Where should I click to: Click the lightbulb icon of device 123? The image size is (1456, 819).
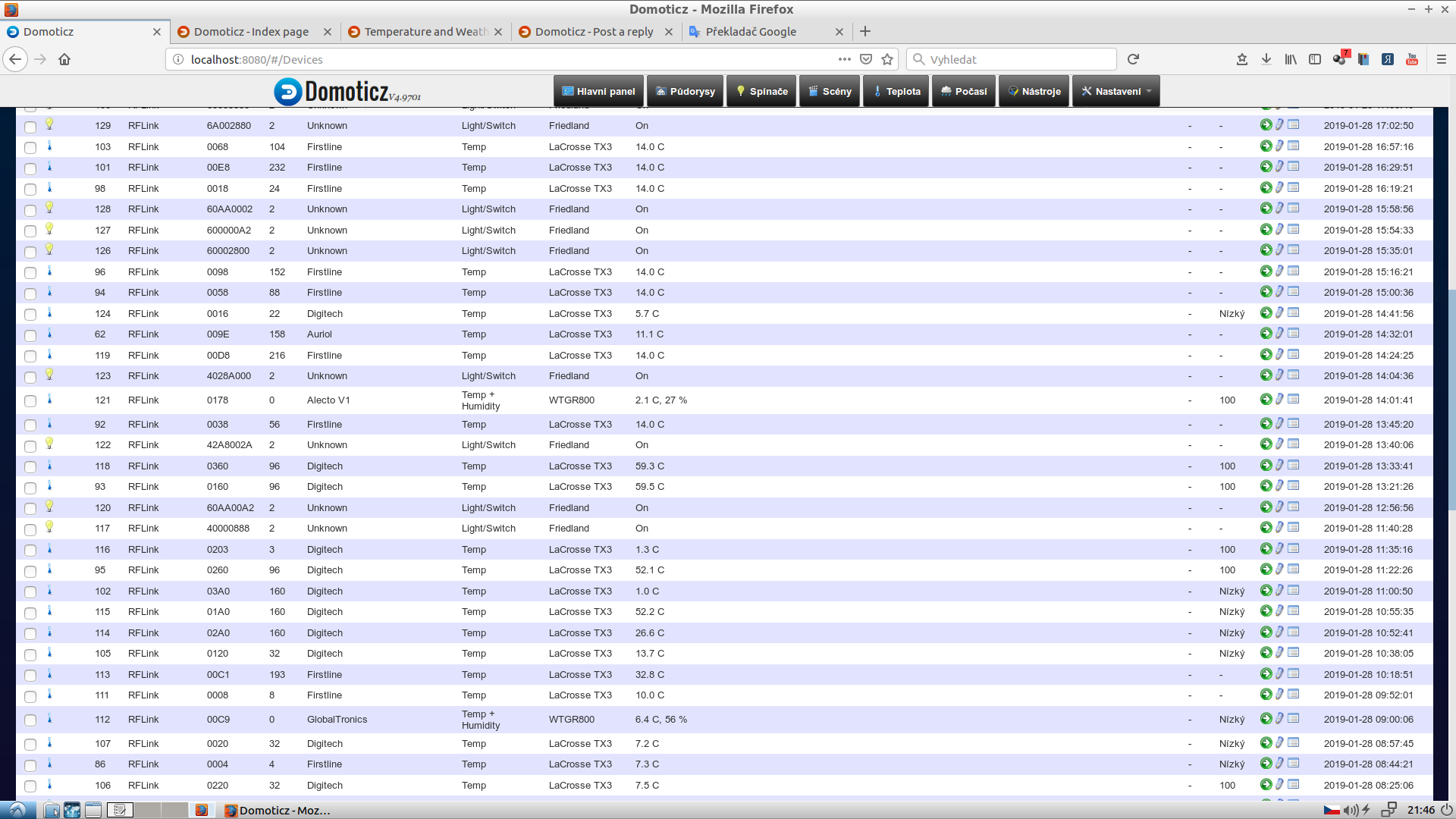pyautogui.click(x=49, y=375)
